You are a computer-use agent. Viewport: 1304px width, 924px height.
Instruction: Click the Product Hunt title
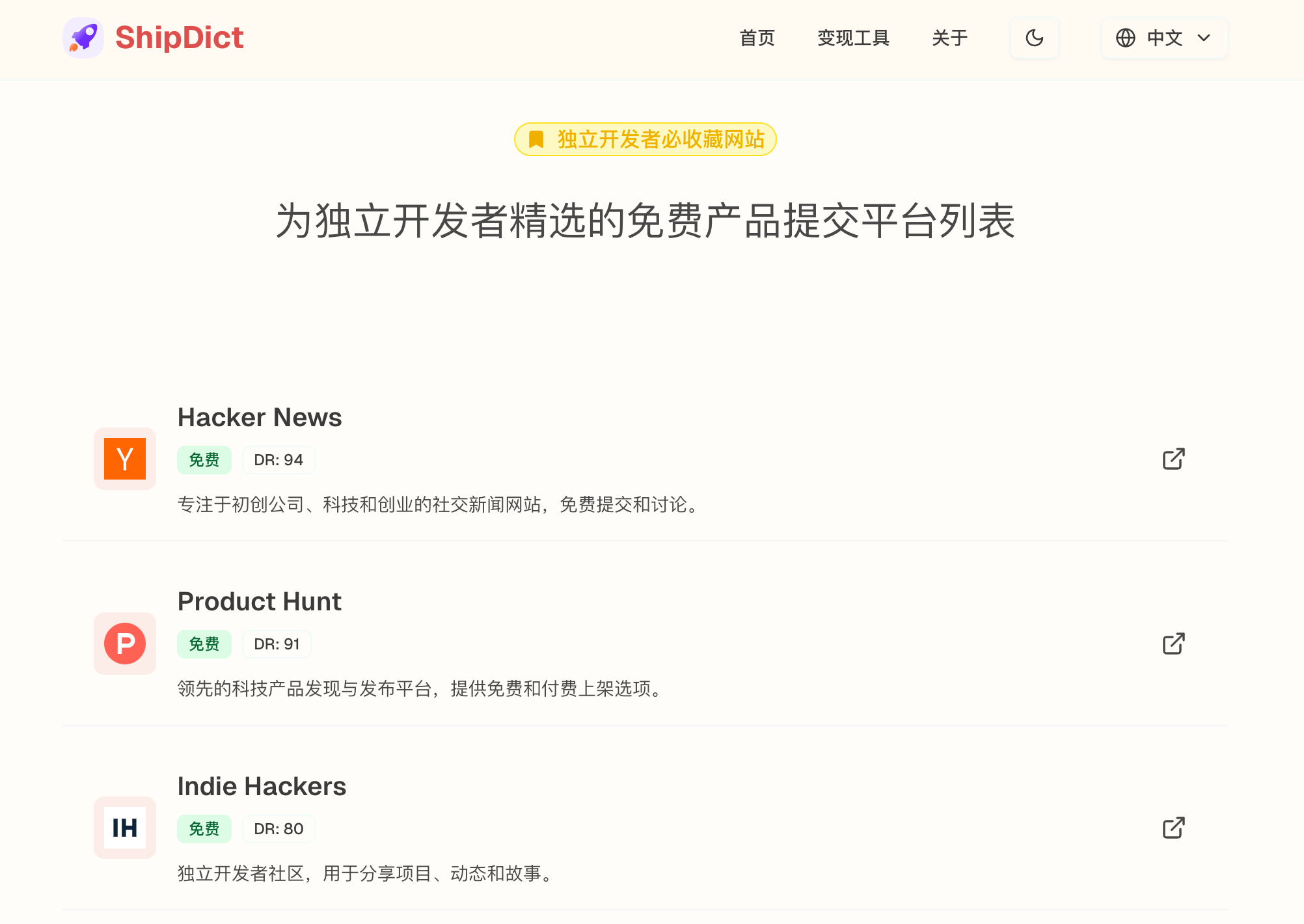(x=259, y=601)
